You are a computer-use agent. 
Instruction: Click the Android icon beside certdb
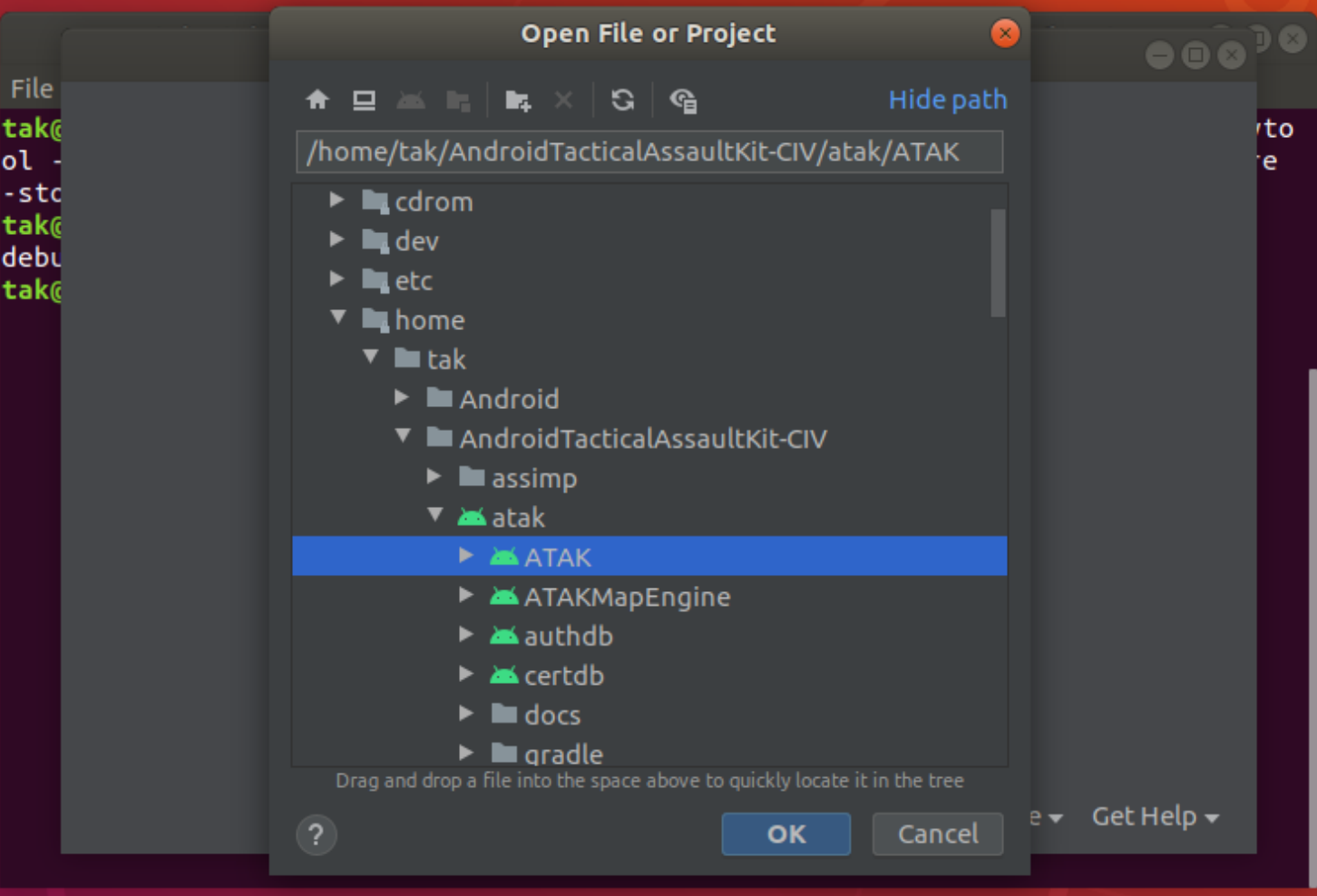[x=504, y=675]
